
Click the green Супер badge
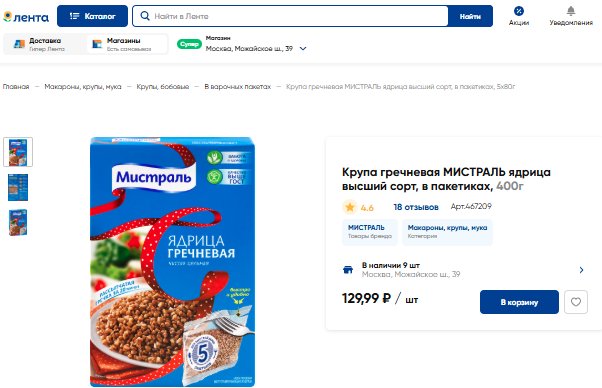click(189, 44)
